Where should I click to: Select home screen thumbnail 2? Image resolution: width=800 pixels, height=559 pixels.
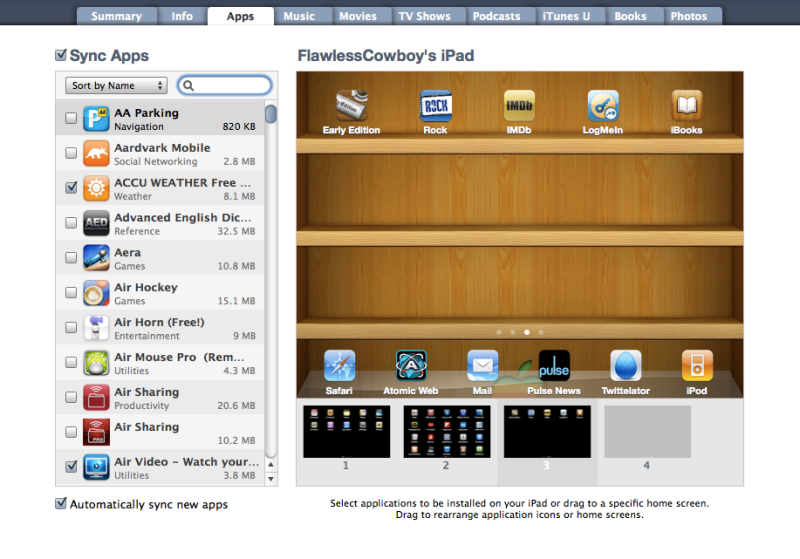click(x=447, y=431)
